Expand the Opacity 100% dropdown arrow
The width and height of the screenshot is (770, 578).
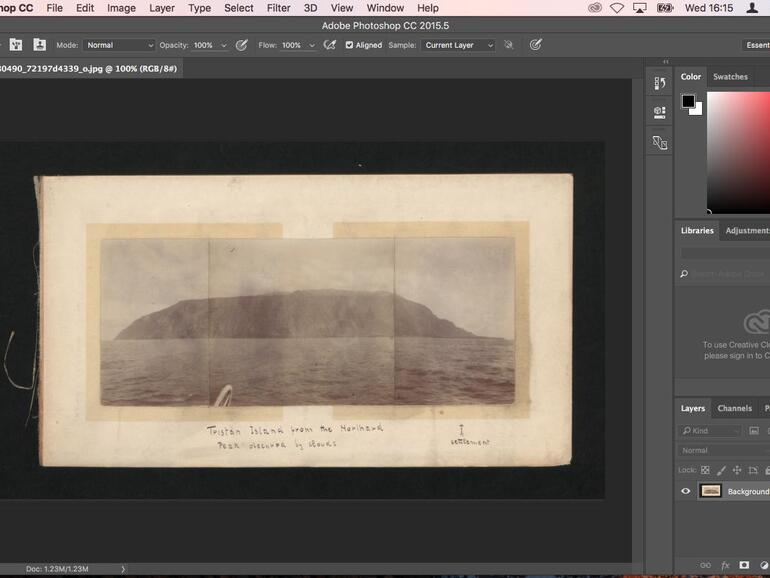pos(223,45)
